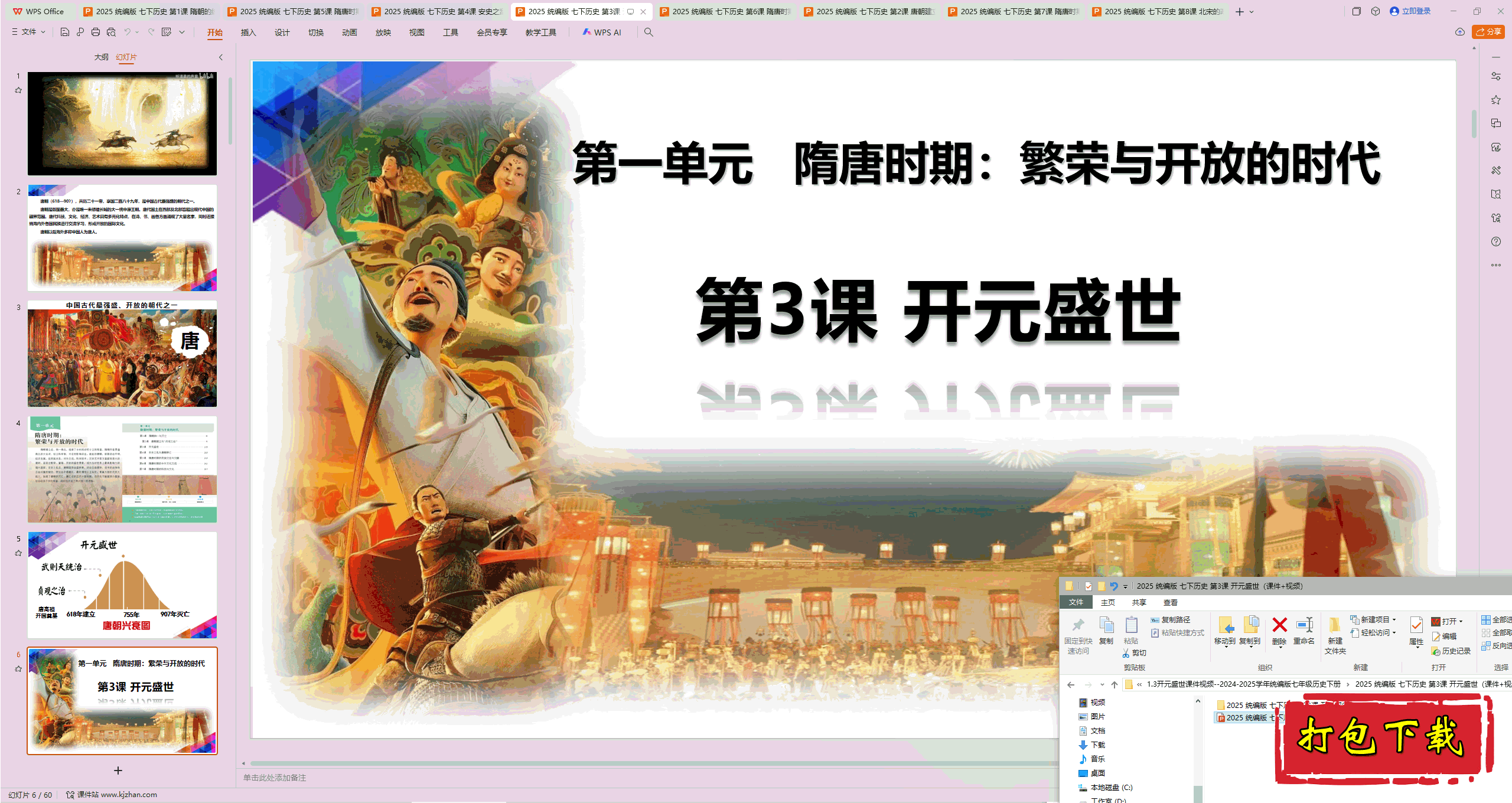Click the star favorites icon in sidebar
1512x803 pixels.
(x=1495, y=100)
